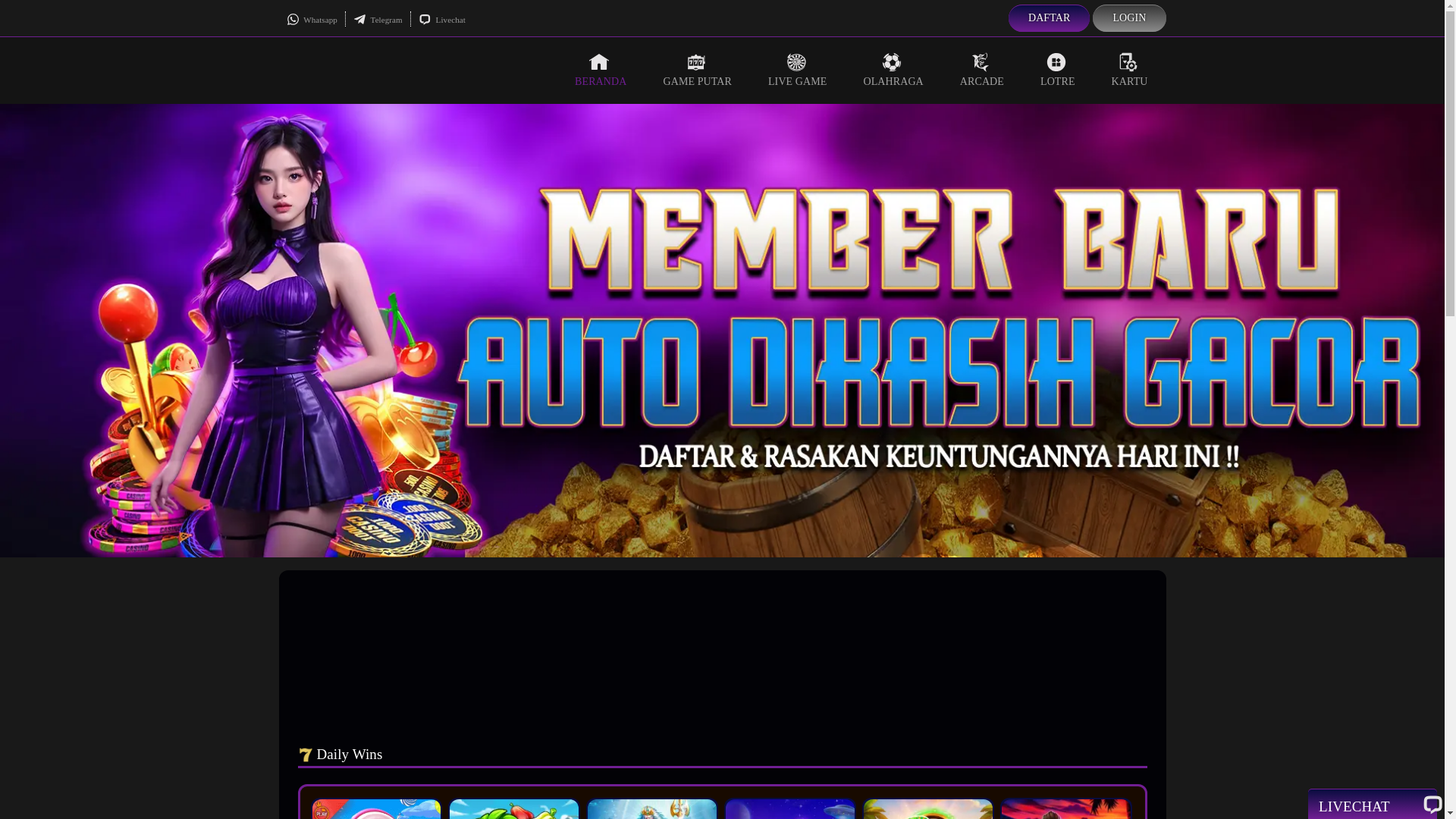Image resolution: width=1456 pixels, height=819 pixels.
Task: Open Olahraga soccer ball icon
Action: (x=892, y=62)
